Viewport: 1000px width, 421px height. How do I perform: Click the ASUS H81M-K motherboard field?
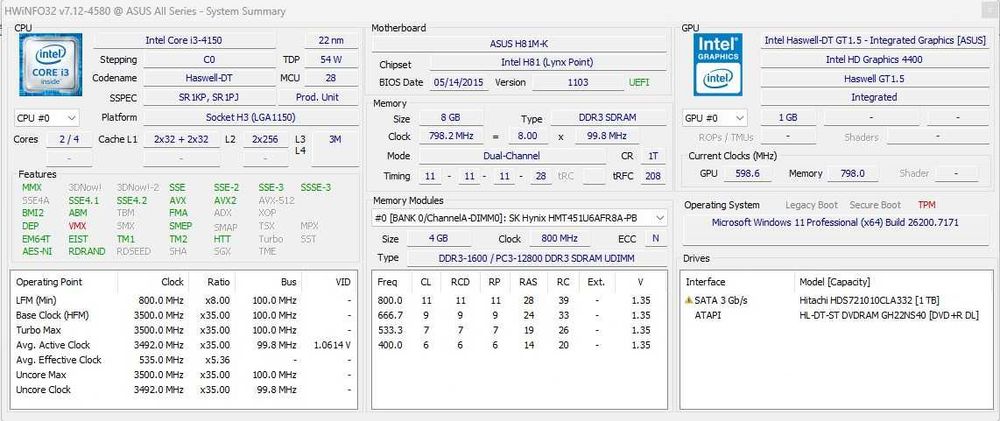coord(519,43)
